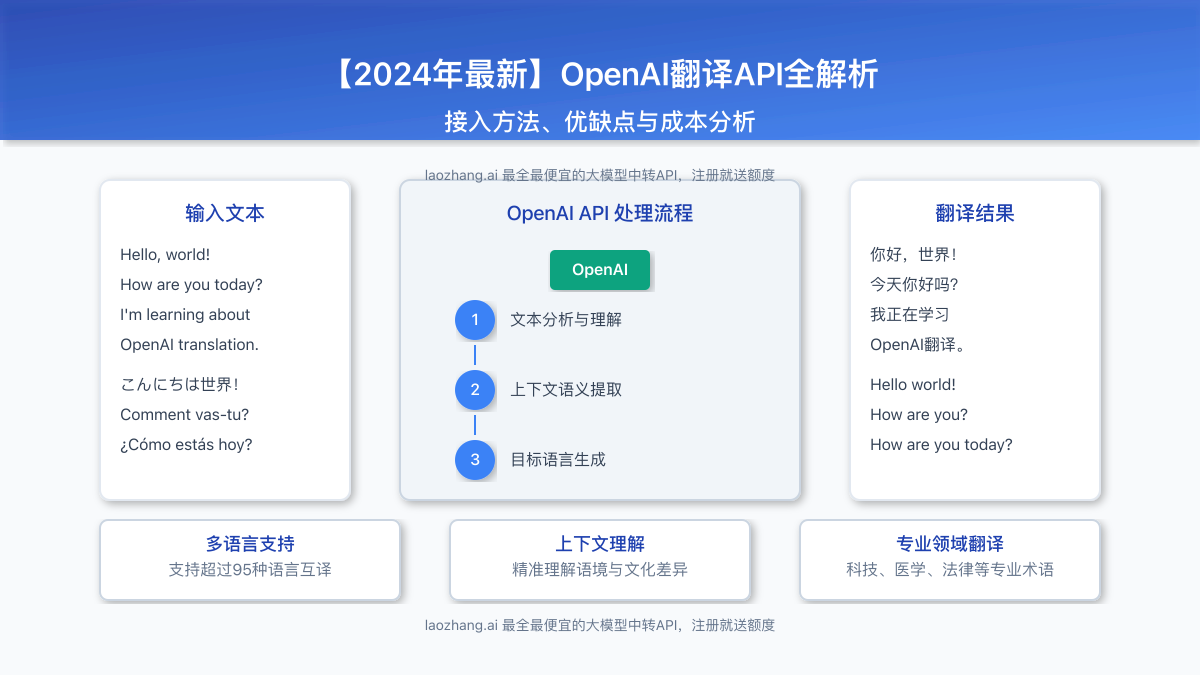Click the translated line 今天你好吗?
The height and width of the screenshot is (675, 1200).
tap(914, 285)
